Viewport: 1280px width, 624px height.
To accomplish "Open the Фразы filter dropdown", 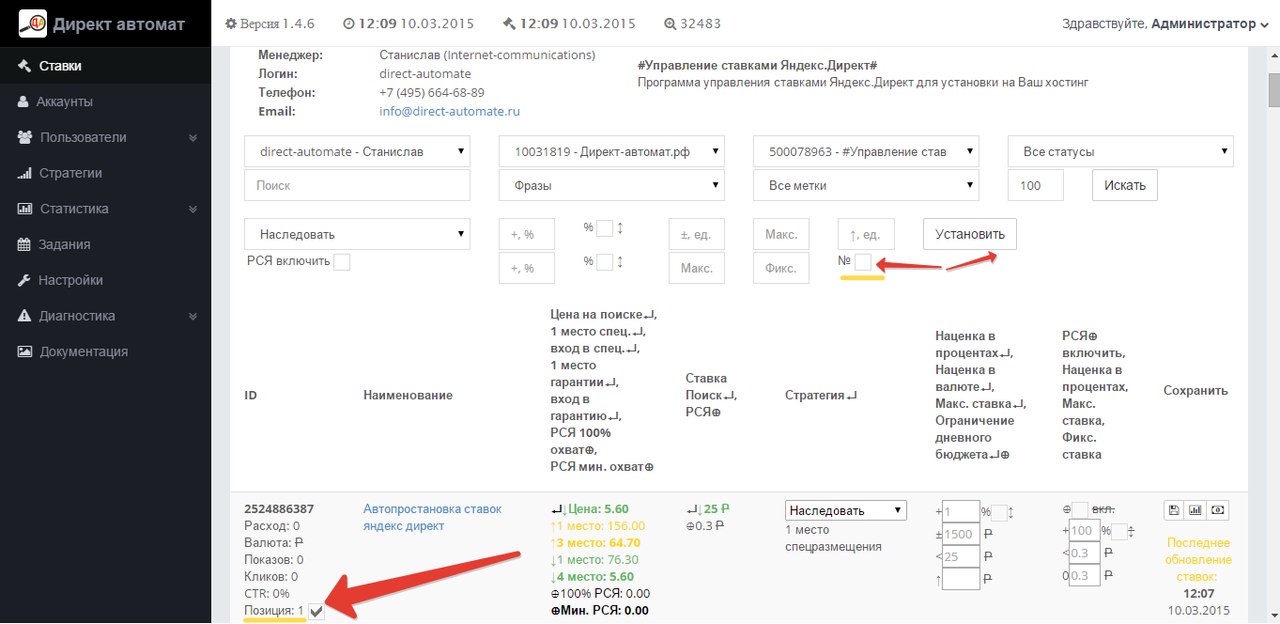I will pos(611,185).
